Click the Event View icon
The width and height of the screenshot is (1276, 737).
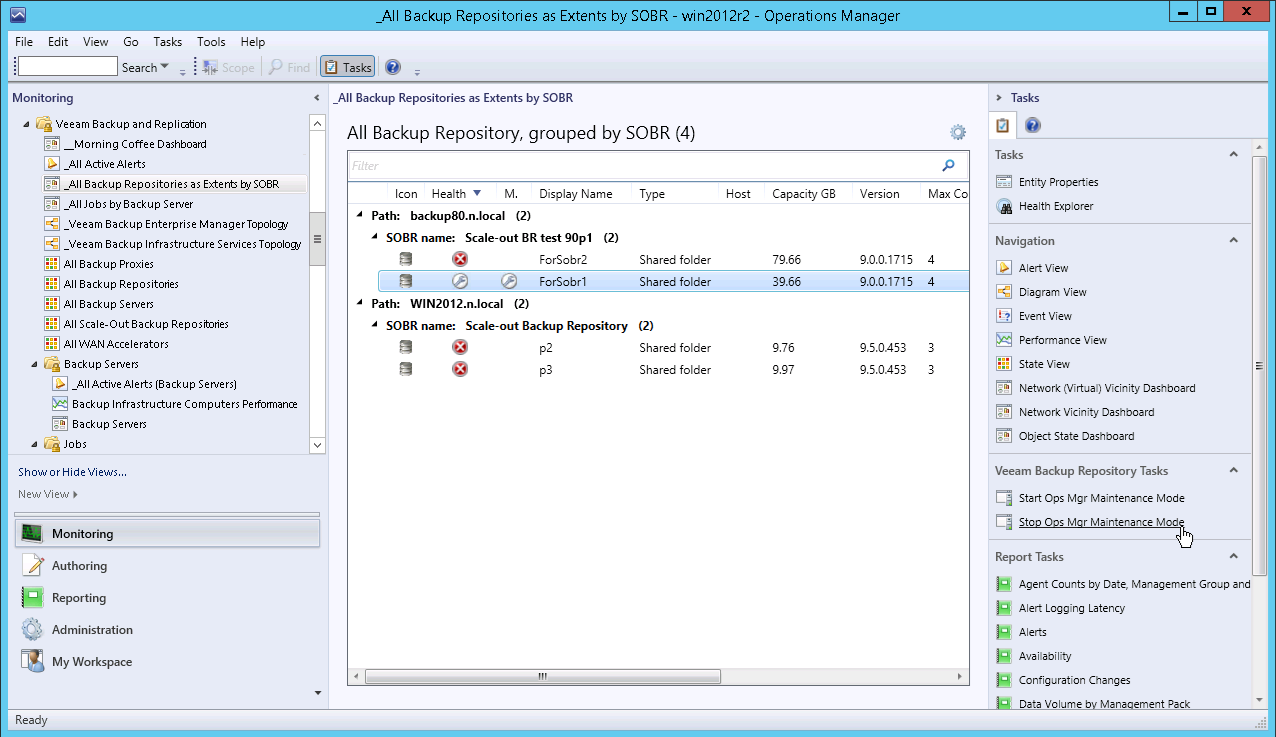tap(1004, 316)
